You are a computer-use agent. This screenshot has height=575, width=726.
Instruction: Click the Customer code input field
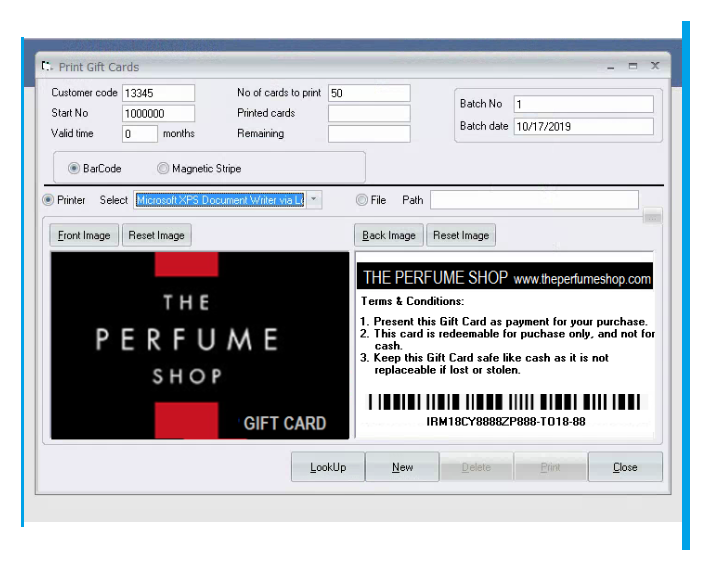click(x=158, y=93)
